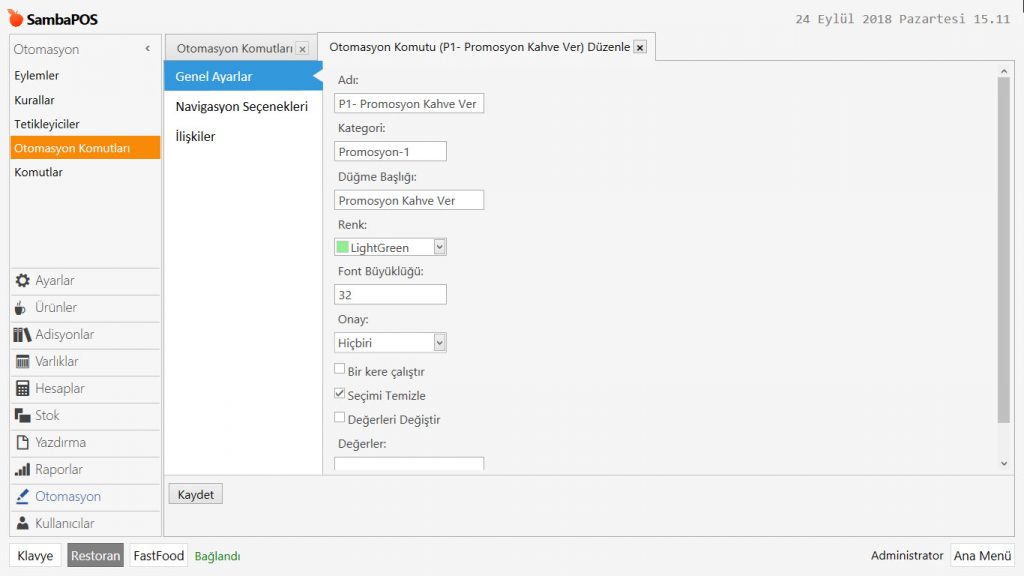1024x576 pixels.
Task: Click the coffee cup Ürünler icon
Action: [x=24, y=308]
